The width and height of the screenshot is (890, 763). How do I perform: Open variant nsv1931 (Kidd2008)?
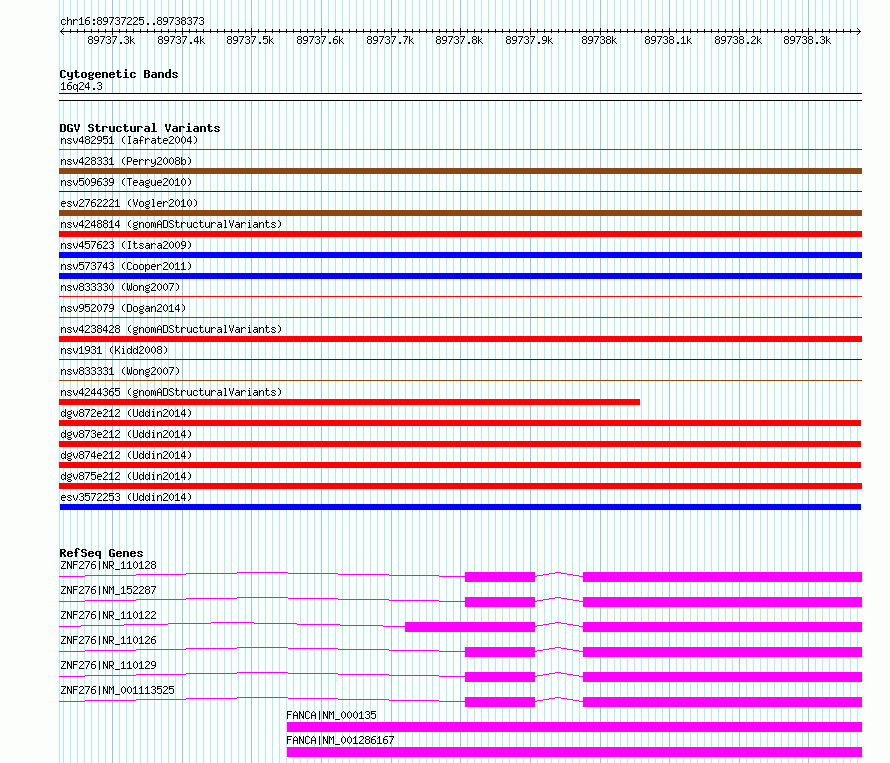pos(114,350)
